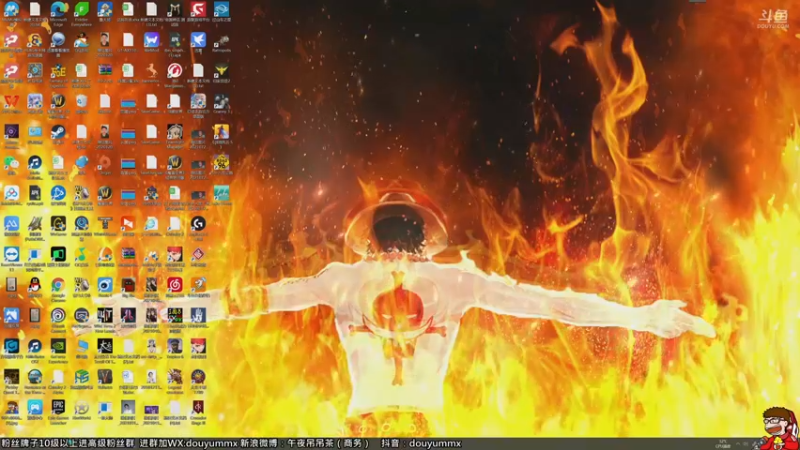
Task: Launch the WeMod shortcut
Action: click(x=152, y=40)
